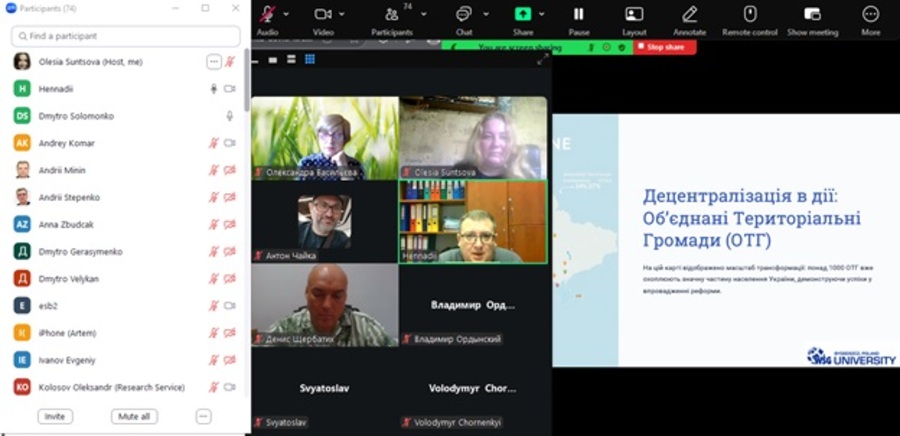Click the Volodymyr Chornenkyi video tile

coord(473,389)
